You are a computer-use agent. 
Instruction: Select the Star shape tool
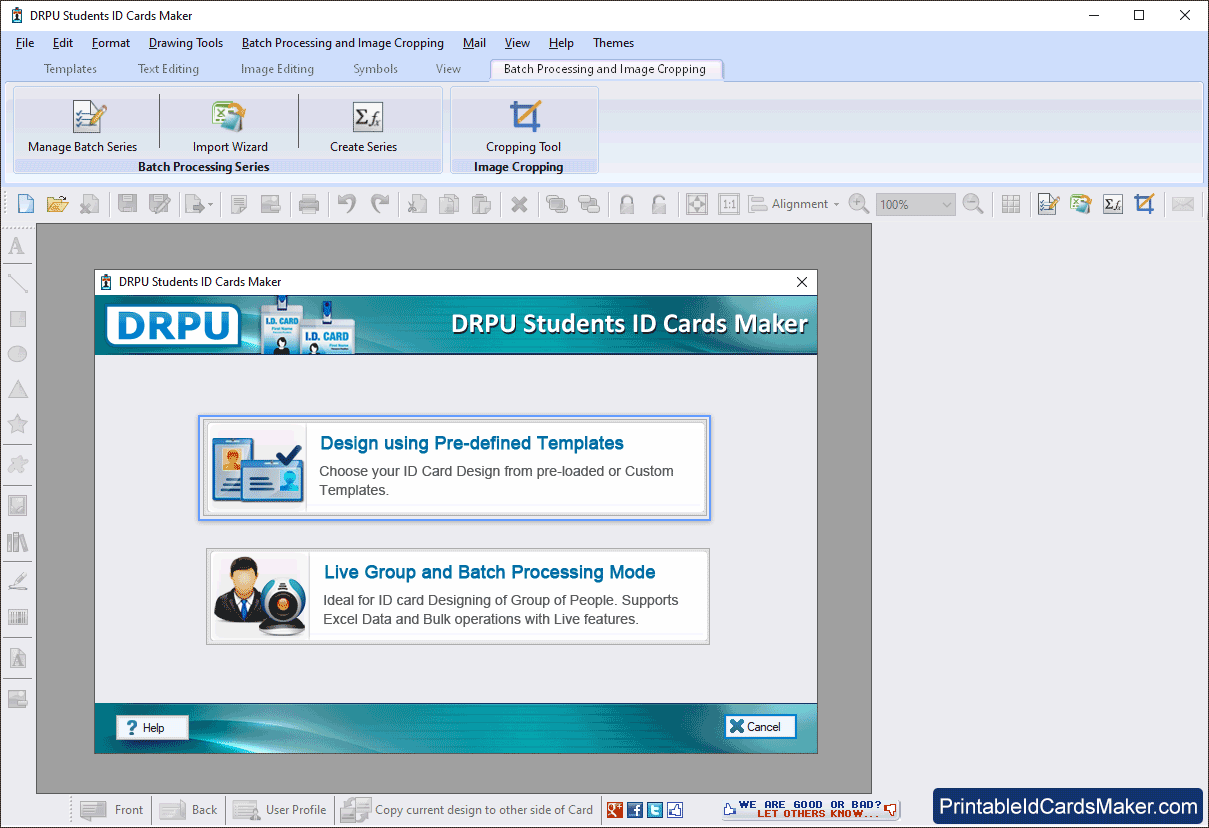[x=17, y=424]
